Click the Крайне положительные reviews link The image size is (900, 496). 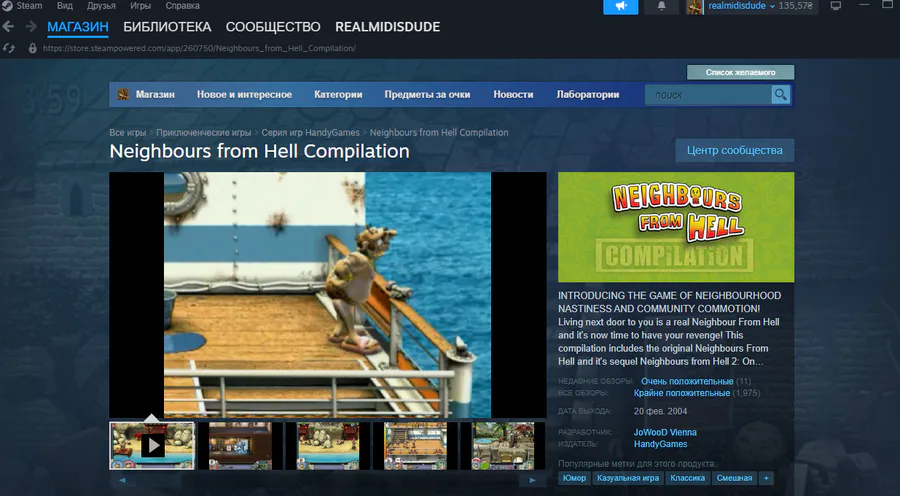pos(682,393)
